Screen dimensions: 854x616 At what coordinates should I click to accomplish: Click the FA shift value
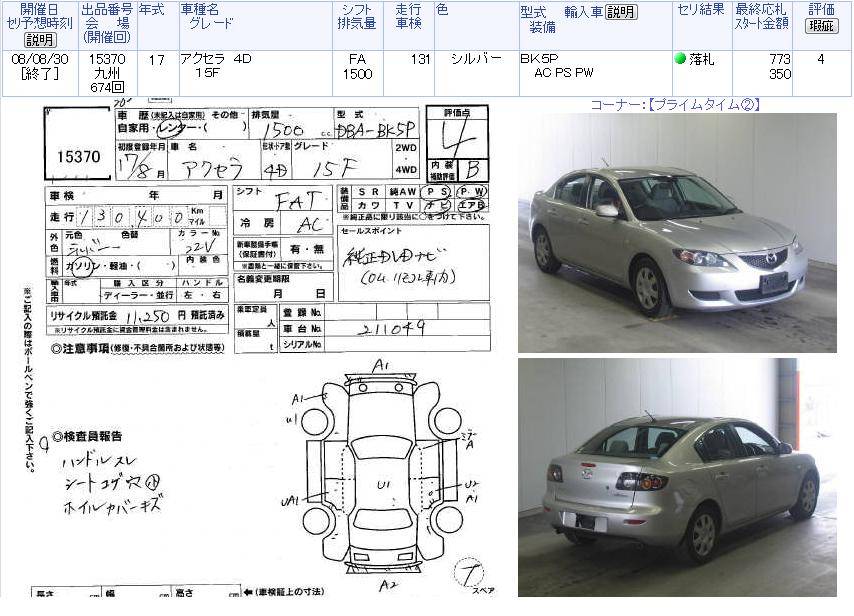pyautogui.click(x=357, y=59)
